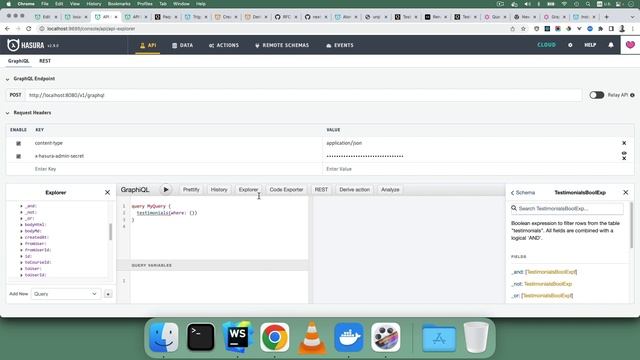Close the Explorer panel
Screen dimensions: 640x360
point(107,192)
